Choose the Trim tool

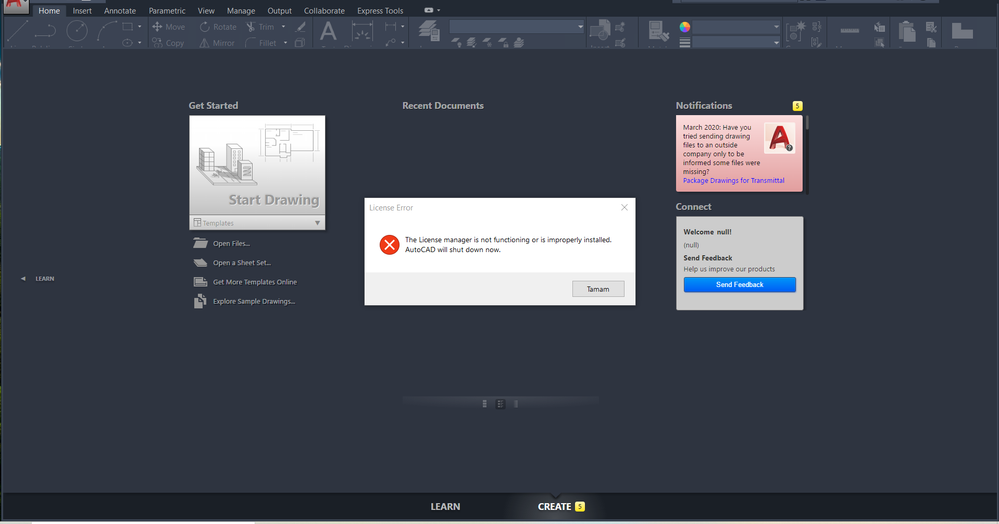260,27
